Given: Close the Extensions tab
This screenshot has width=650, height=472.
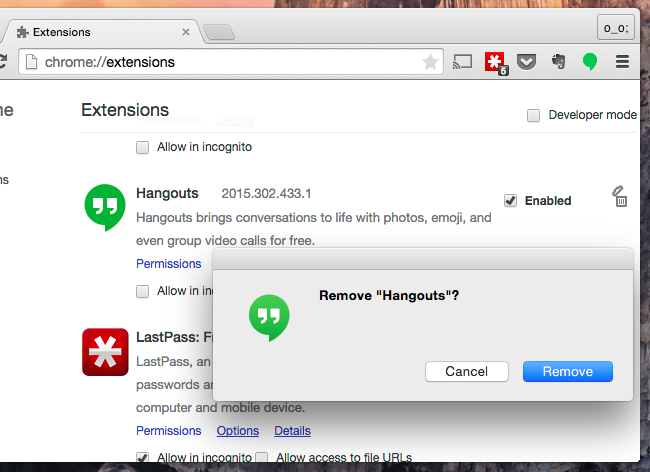Looking at the screenshot, I should (x=186, y=32).
